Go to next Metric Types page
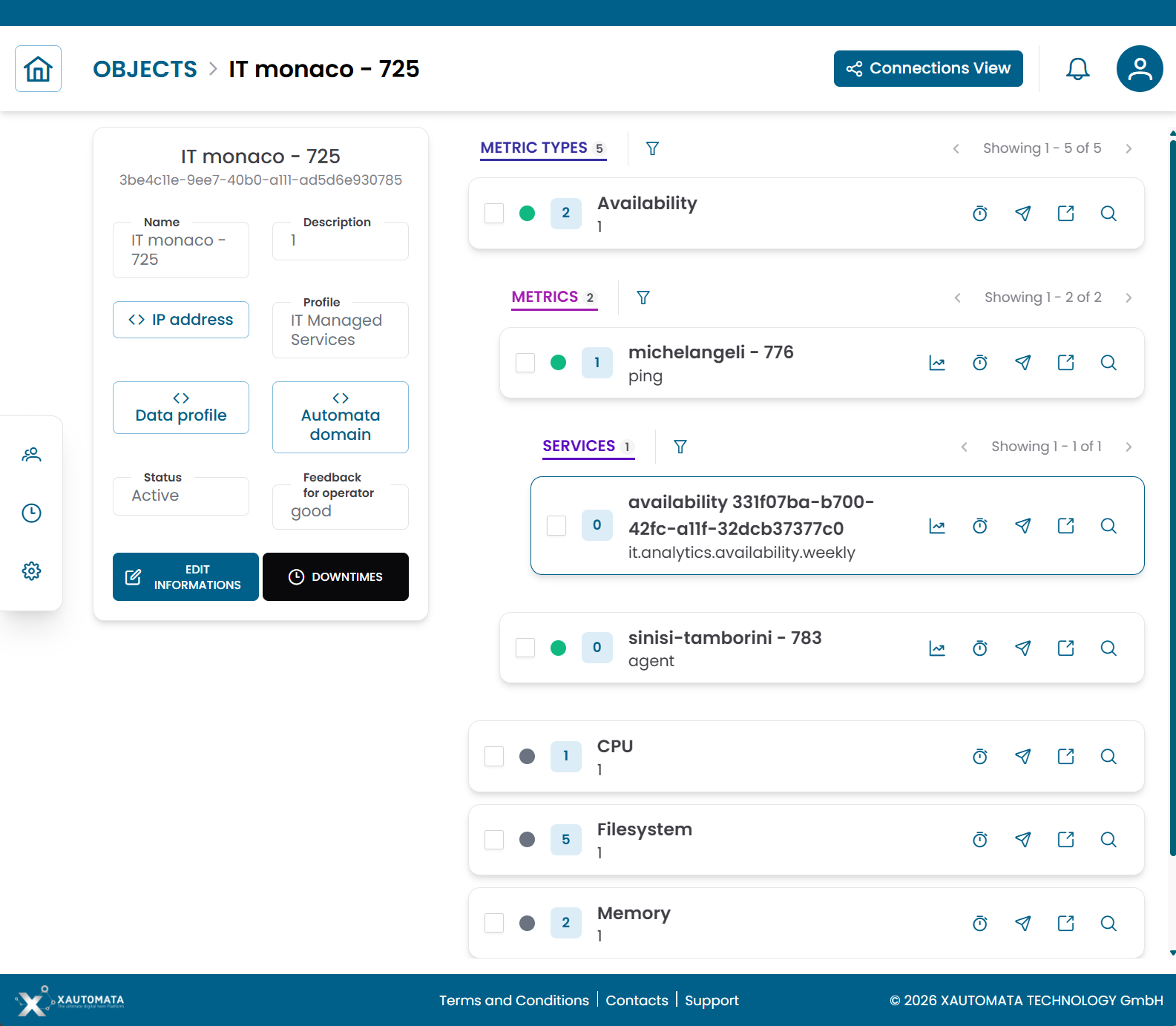1176x1026 pixels. [x=1129, y=148]
